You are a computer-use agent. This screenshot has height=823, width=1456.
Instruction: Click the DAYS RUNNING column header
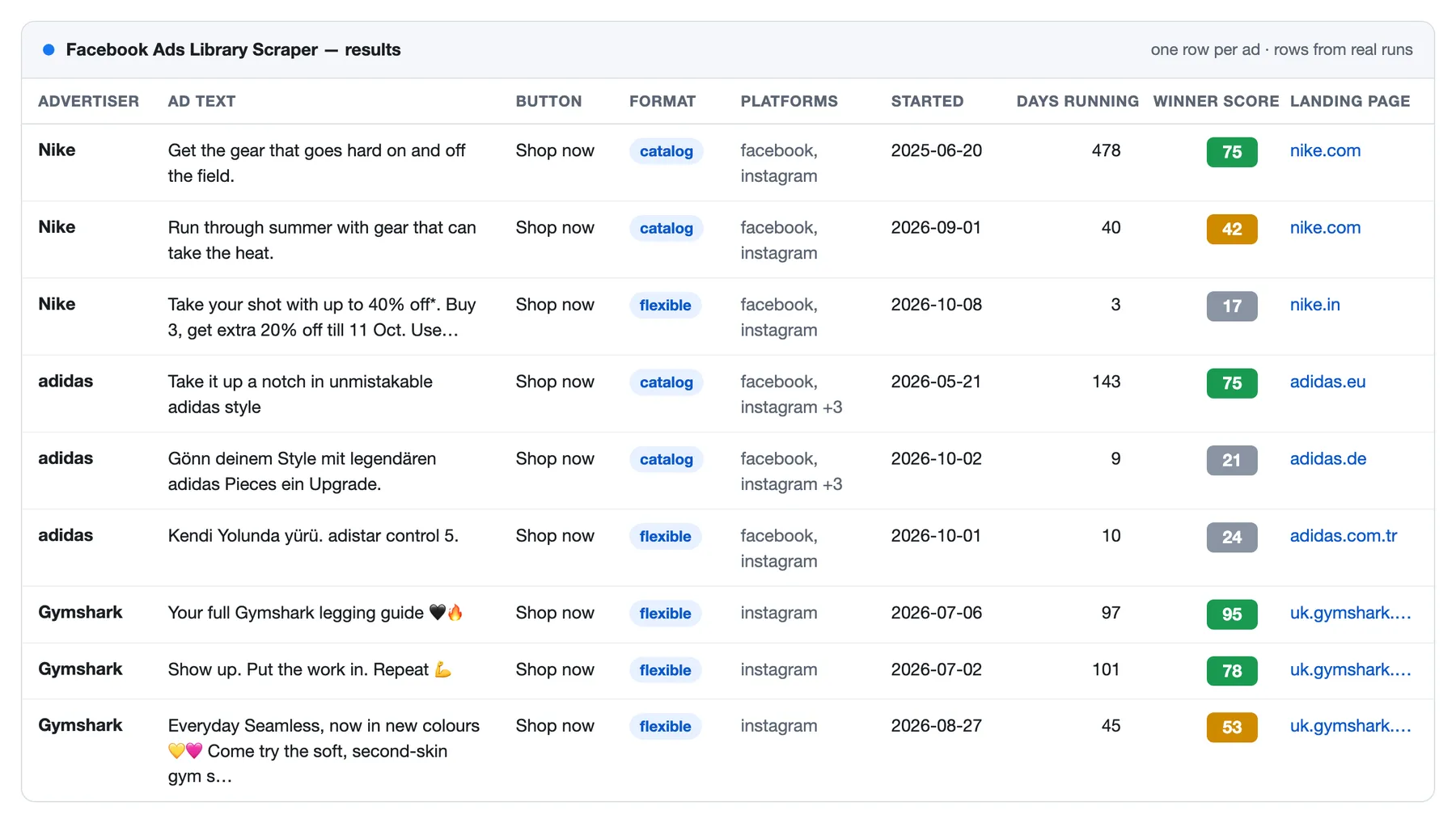click(1077, 101)
